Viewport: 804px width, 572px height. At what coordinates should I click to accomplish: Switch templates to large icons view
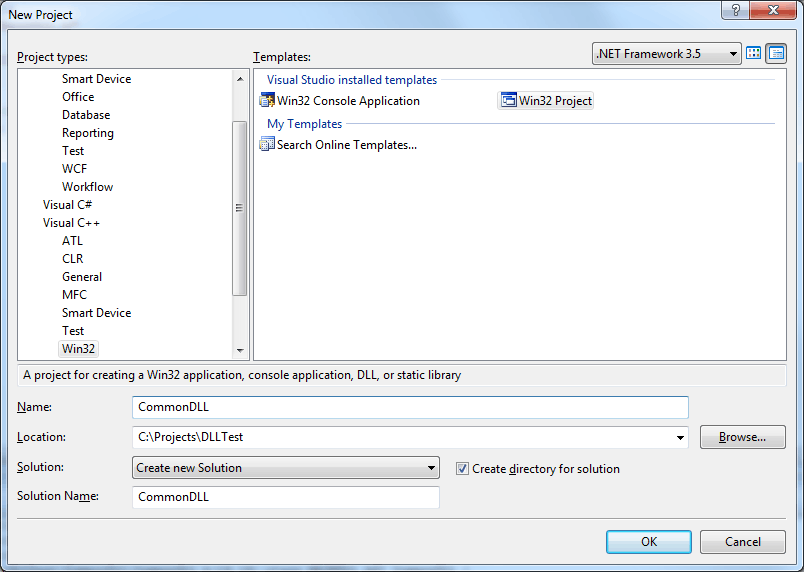coord(753,53)
